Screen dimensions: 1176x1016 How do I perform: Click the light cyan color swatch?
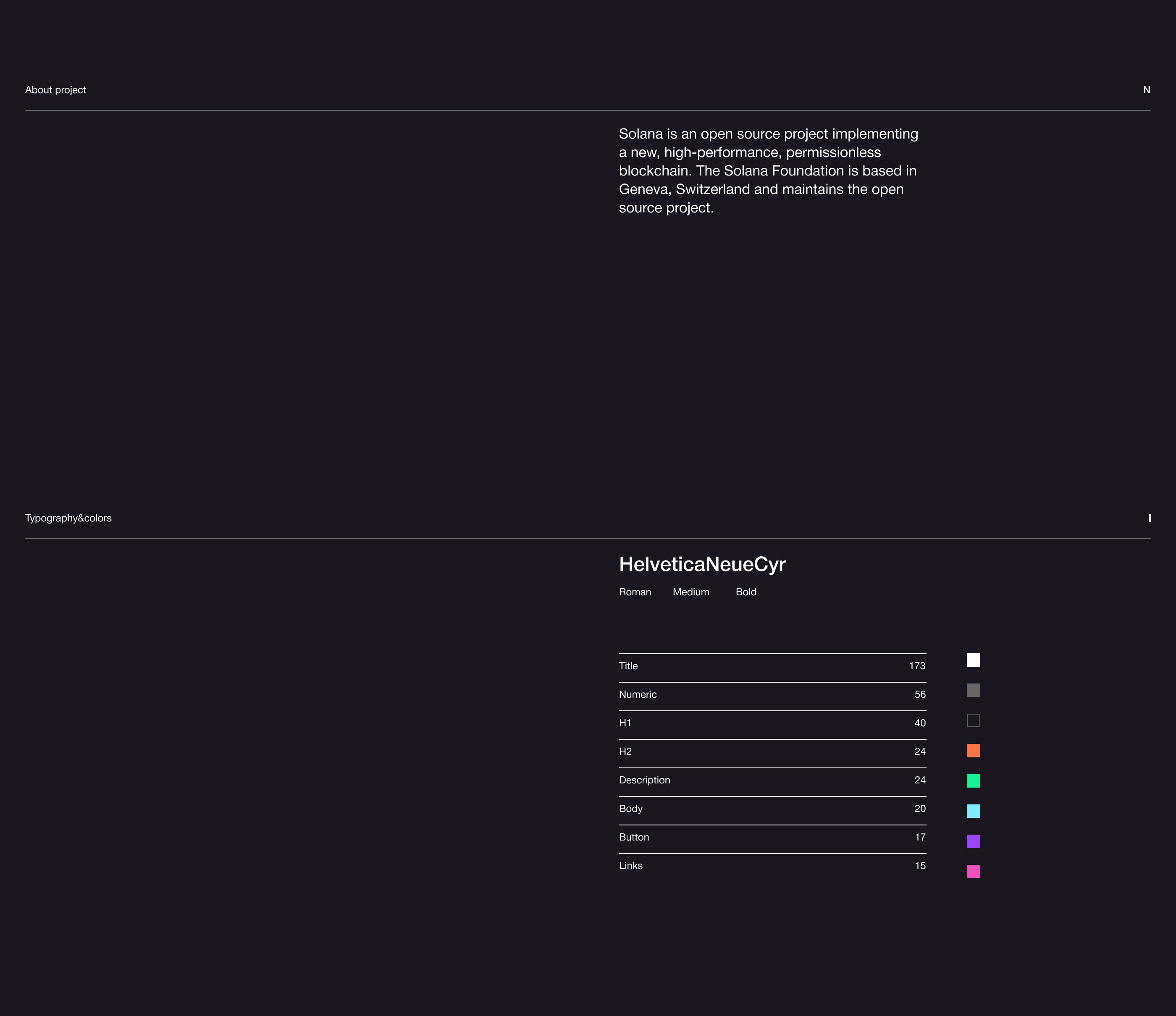click(x=973, y=811)
